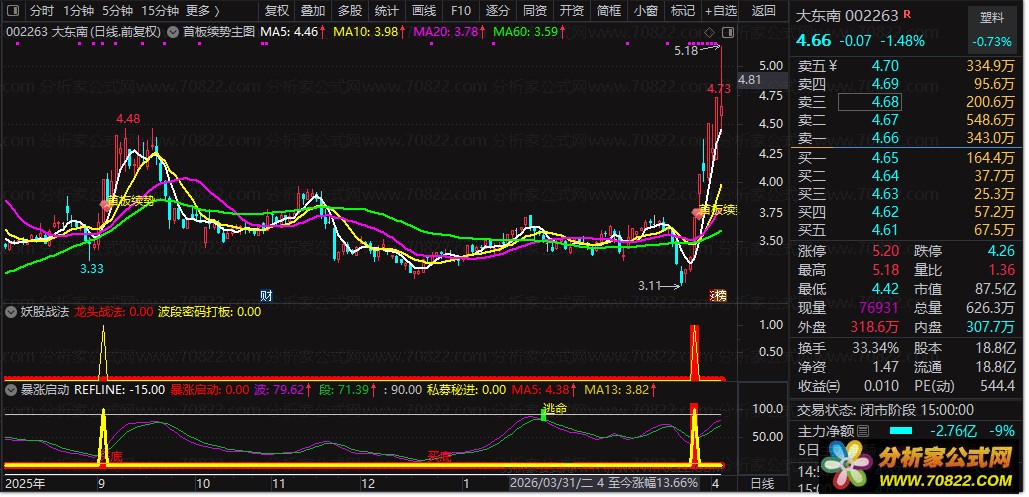Click the 涨停 limit-up price 5.20
The width and height of the screenshot is (1029, 497).
coord(885,251)
